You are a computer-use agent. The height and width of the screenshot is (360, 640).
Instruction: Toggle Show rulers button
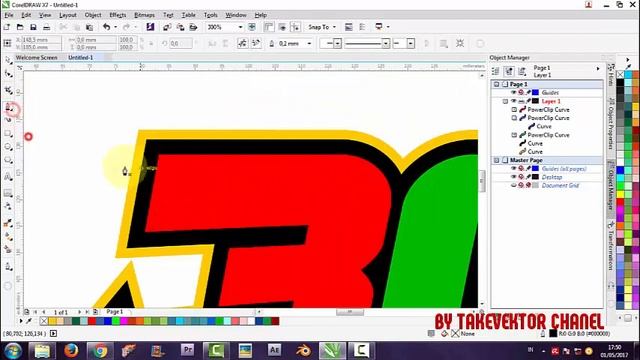[x=269, y=27]
